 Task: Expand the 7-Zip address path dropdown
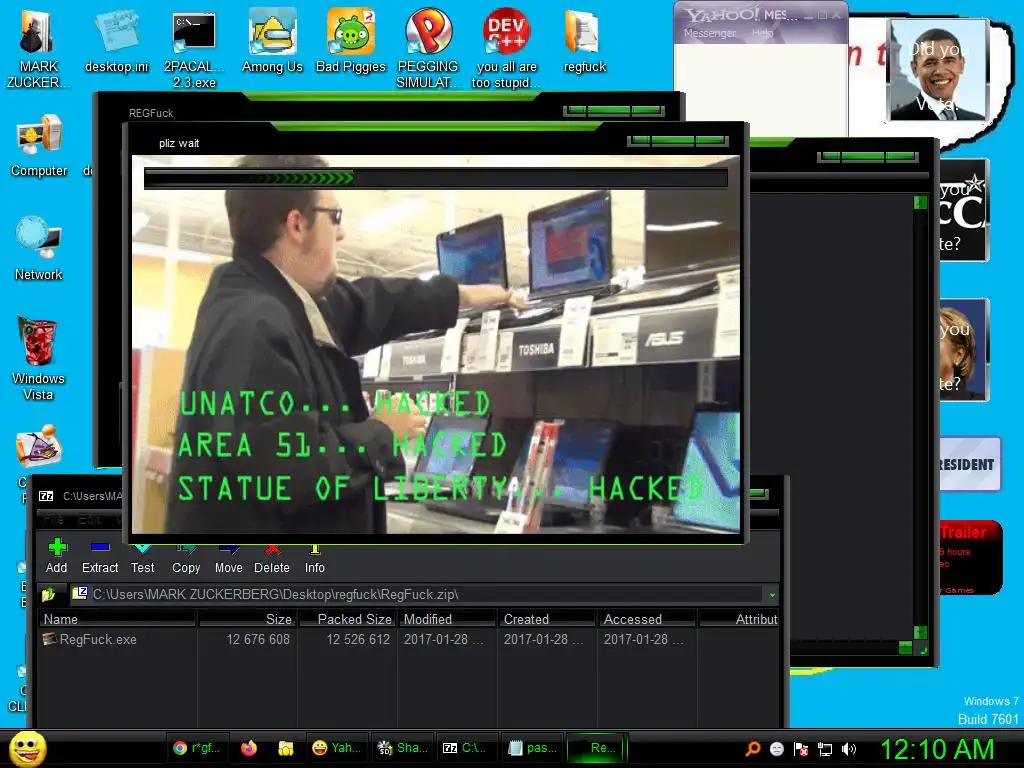point(772,595)
